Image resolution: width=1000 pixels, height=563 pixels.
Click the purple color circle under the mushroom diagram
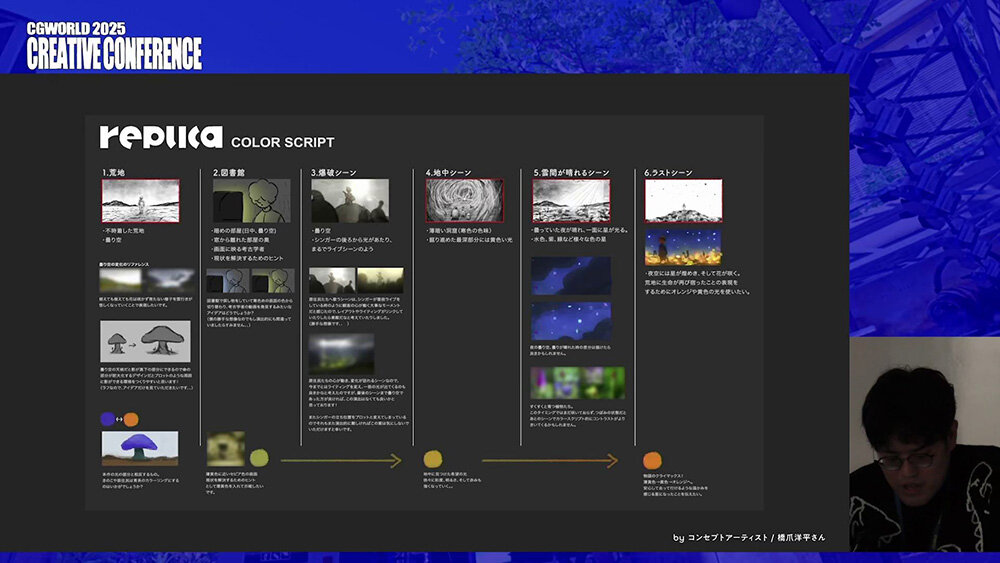[108, 420]
